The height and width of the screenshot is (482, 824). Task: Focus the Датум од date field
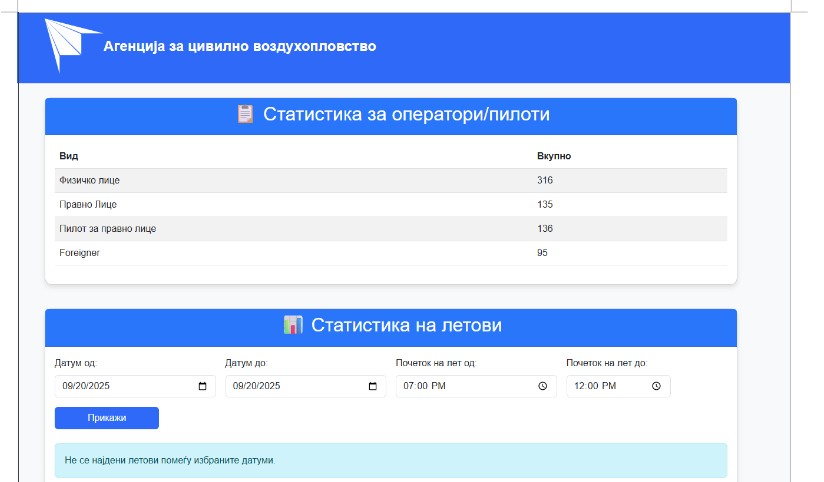pyautogui.click(x=135, y=386)
